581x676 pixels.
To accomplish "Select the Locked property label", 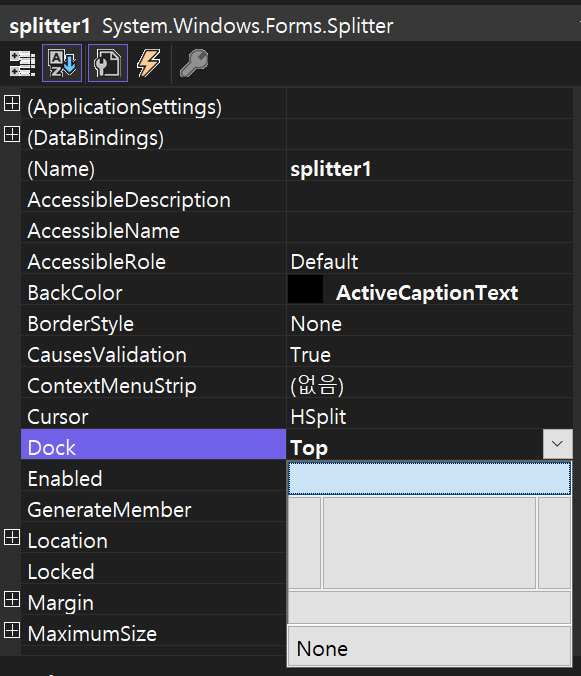I will click(x=153, y=569).
